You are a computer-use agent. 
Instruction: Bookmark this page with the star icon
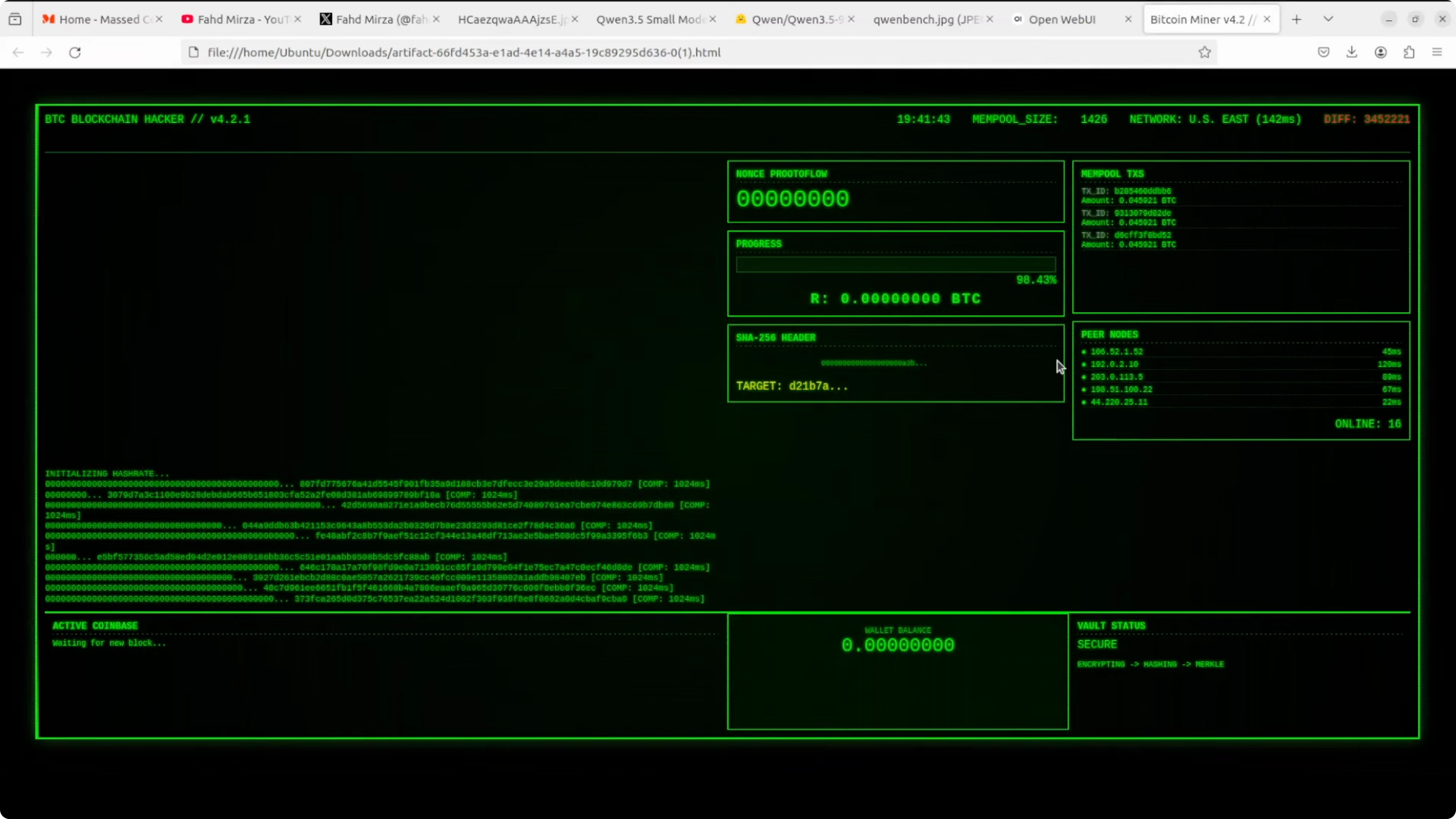click(x=1204, y=53)
